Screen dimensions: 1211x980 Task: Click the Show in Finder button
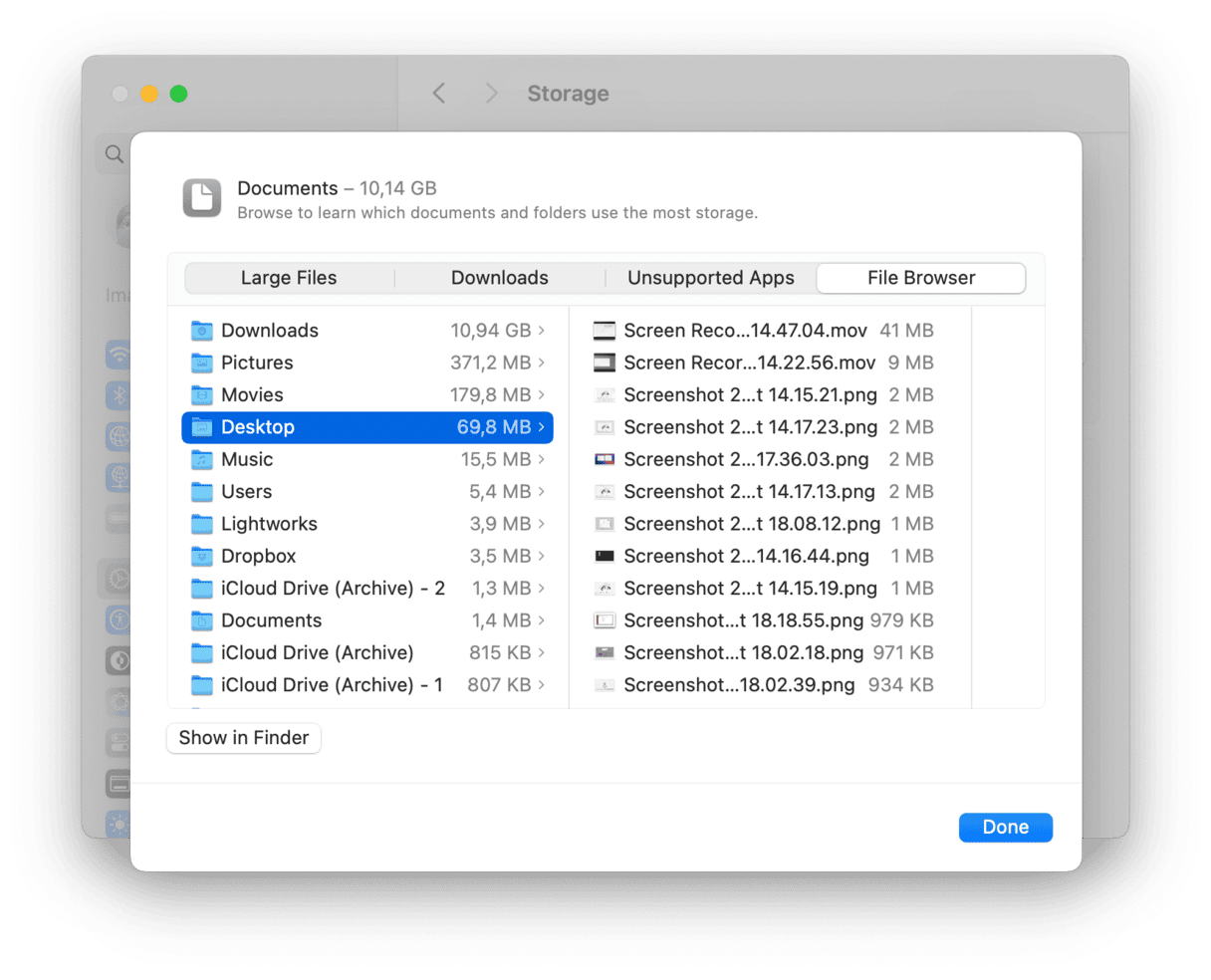(244, 738)
